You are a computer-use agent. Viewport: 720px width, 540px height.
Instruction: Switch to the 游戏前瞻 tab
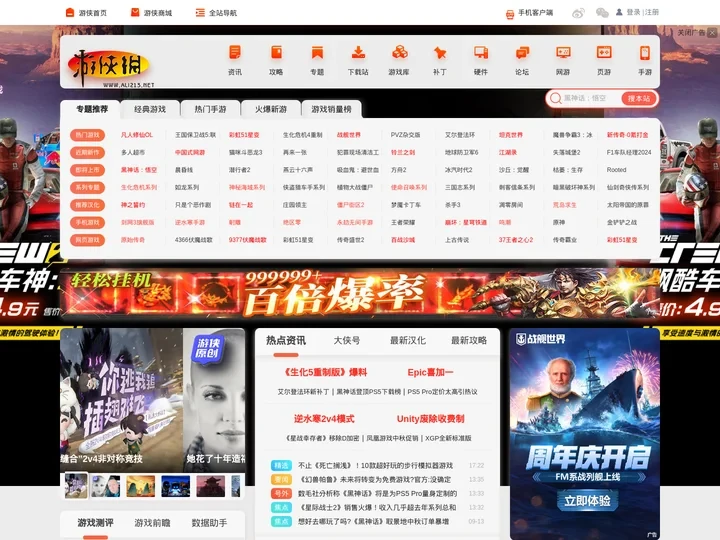[152, 523]
